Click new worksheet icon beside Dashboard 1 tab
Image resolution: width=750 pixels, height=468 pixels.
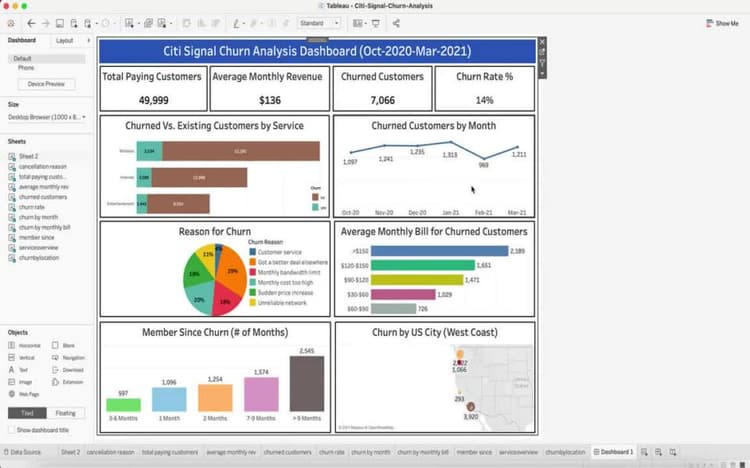644,452
